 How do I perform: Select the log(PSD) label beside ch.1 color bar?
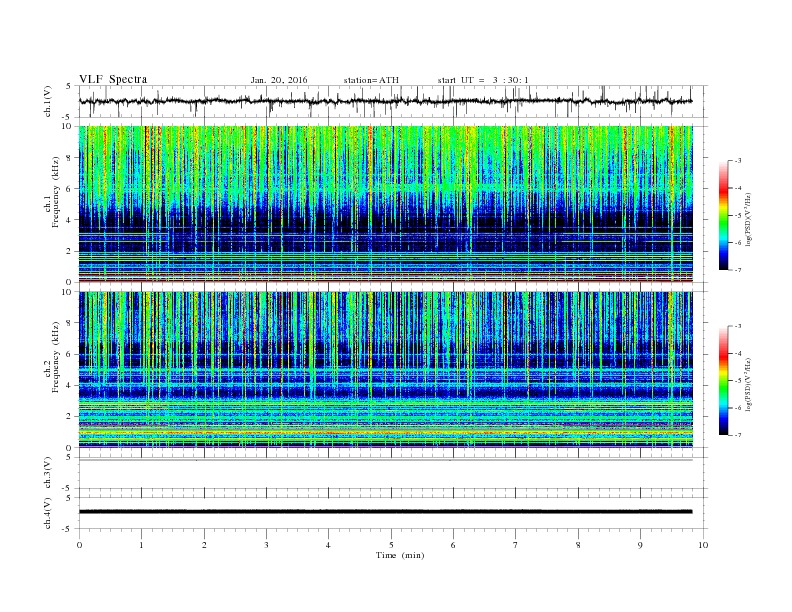click(x=748, y=220)
